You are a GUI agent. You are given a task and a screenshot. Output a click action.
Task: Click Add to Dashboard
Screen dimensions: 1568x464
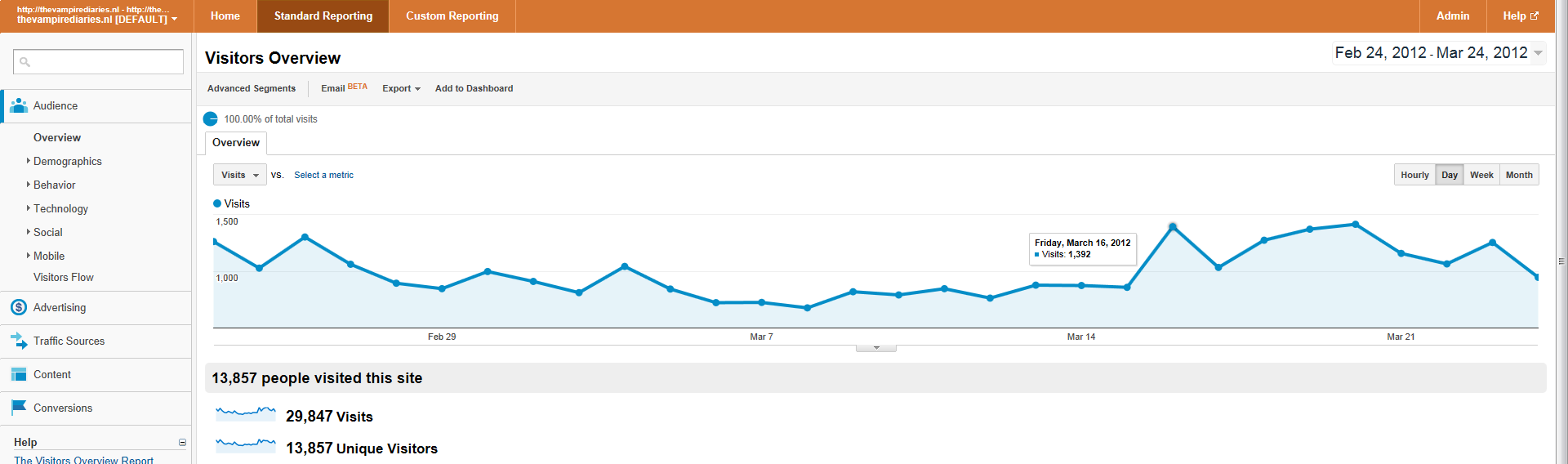[x=474, y=88]
